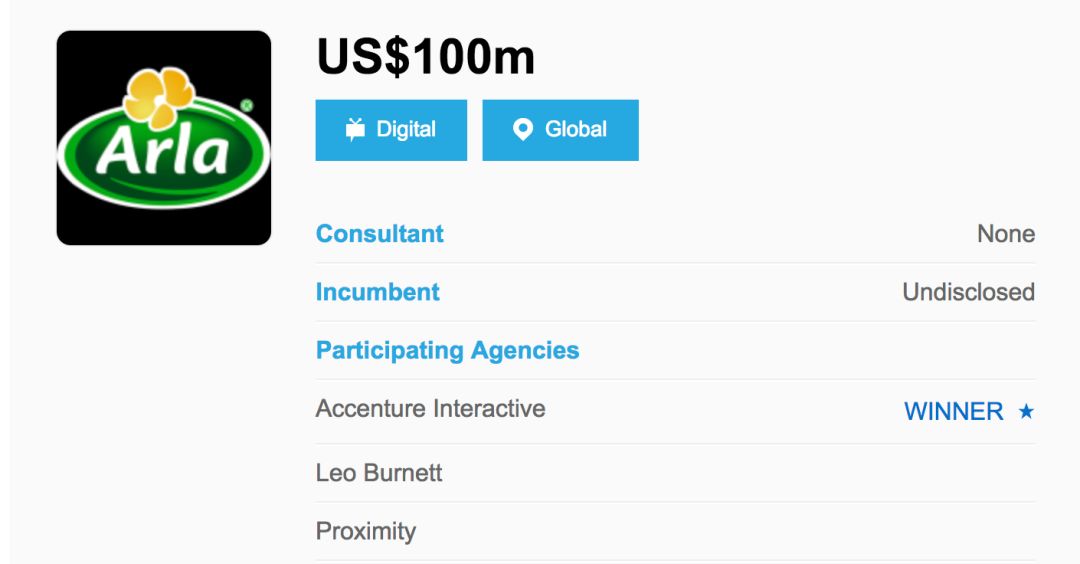This screenshot has width=1080, height=564.
Task: Click the Participating Agencies heading
Action: coord(448,351)
